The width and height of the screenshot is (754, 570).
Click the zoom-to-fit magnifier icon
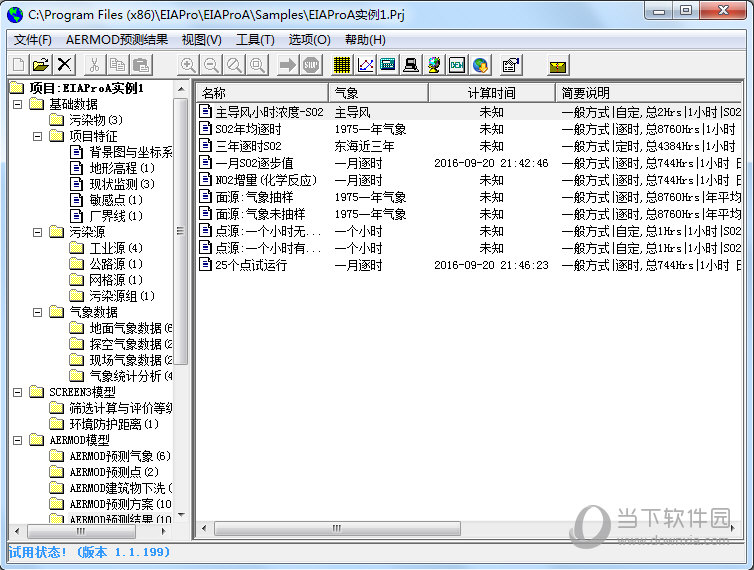click(257, 65)
